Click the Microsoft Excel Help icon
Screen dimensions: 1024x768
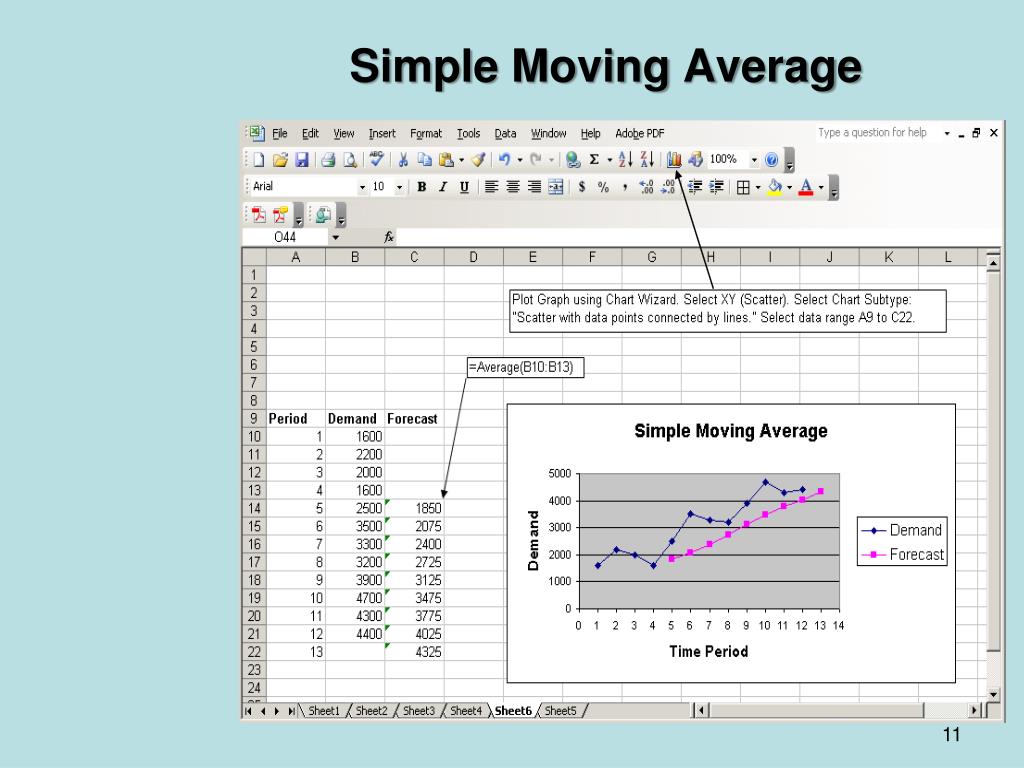tap(772, 159)
